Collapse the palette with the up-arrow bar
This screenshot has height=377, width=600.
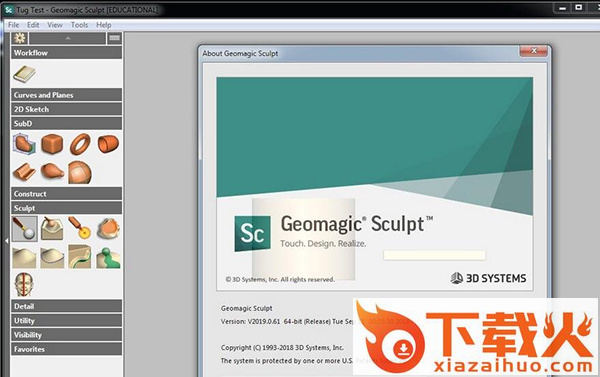tap(67, 38)
